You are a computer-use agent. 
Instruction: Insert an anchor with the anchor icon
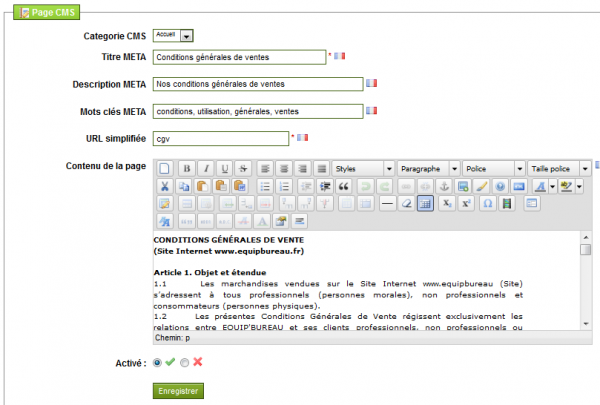coord(444,186)
